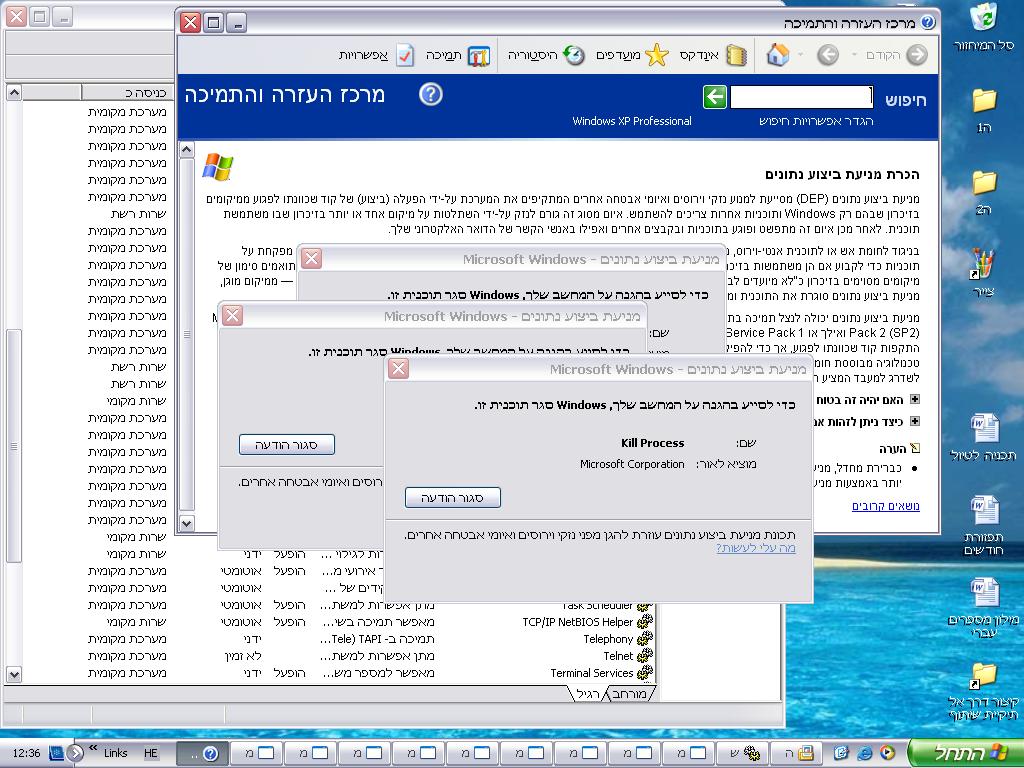Expand hidden tray icons arrow

(x=76, y=753)
